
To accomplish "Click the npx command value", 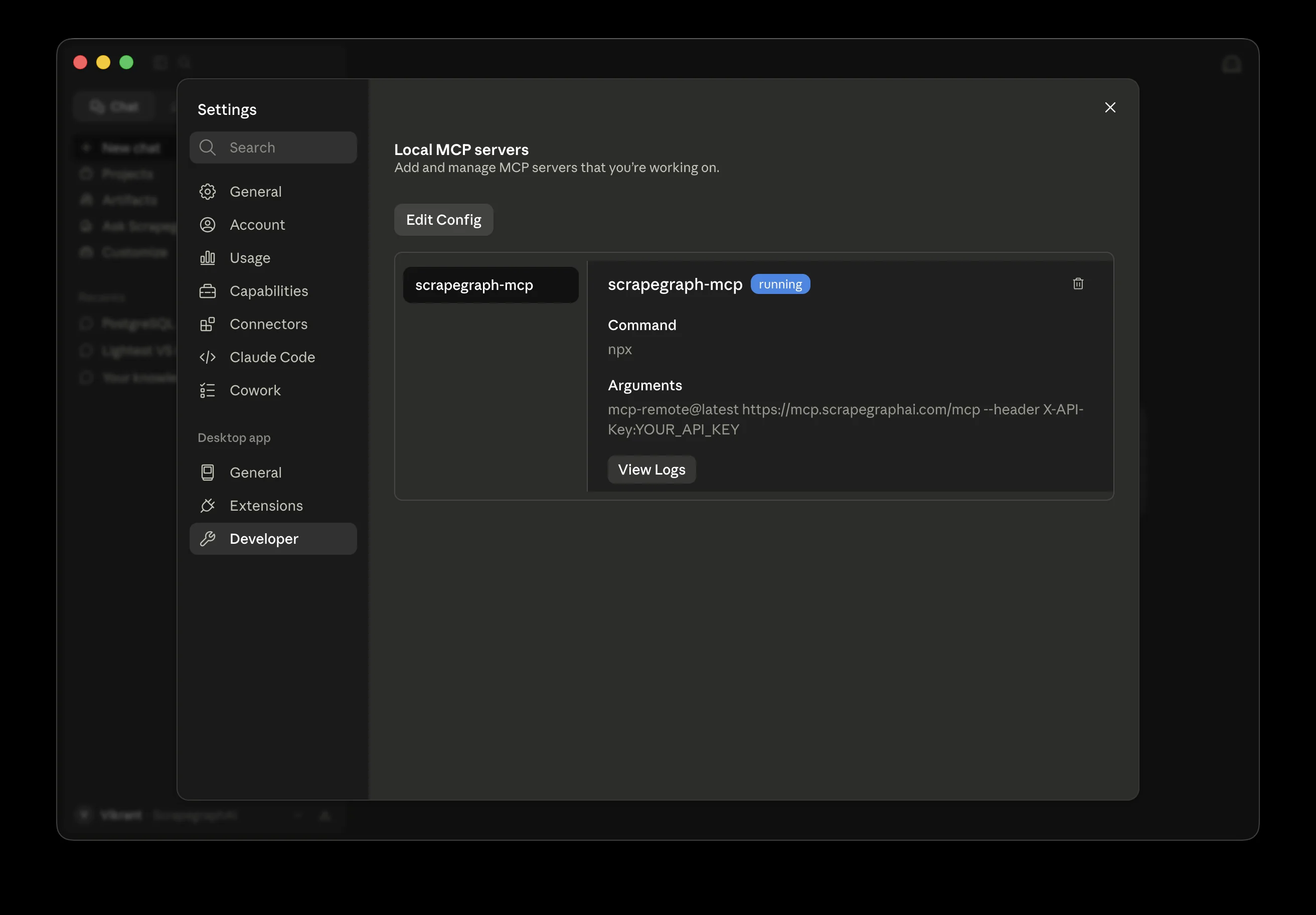I will pyautogui.click(x=620, y=350).
